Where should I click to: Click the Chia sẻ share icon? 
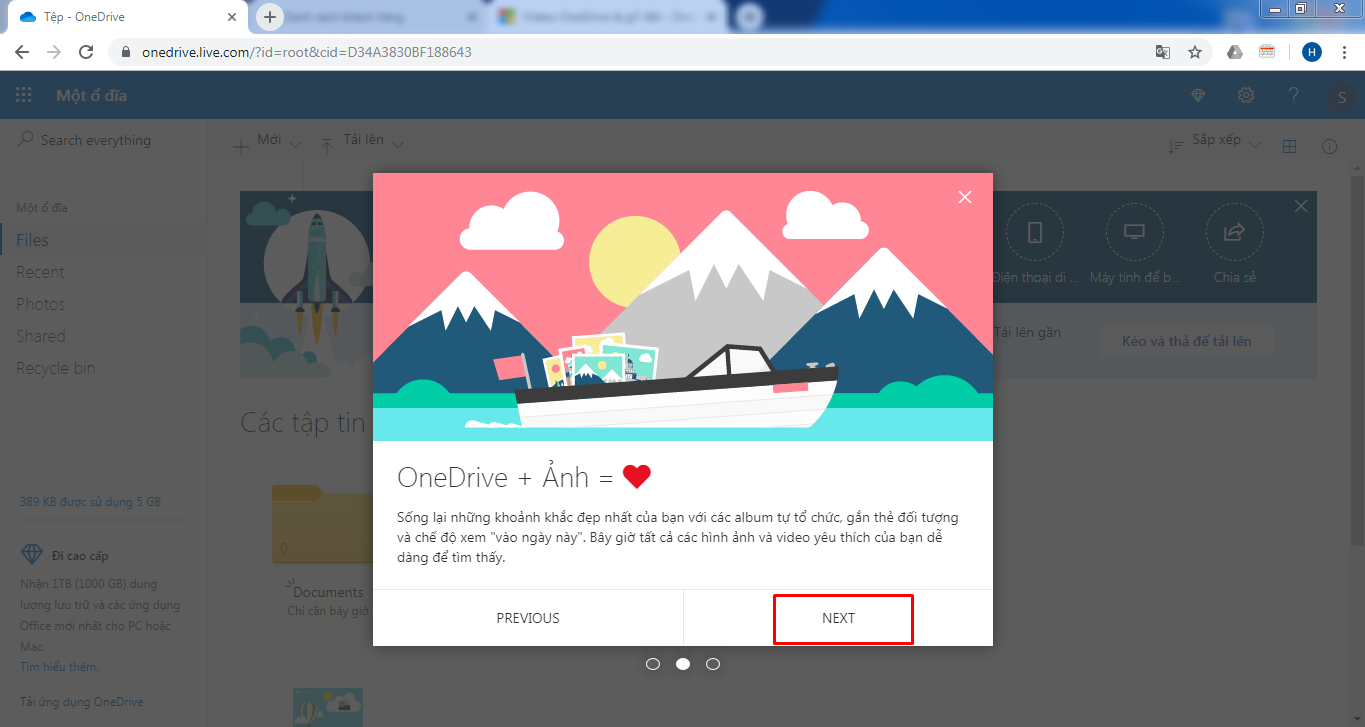(1234, 232)
